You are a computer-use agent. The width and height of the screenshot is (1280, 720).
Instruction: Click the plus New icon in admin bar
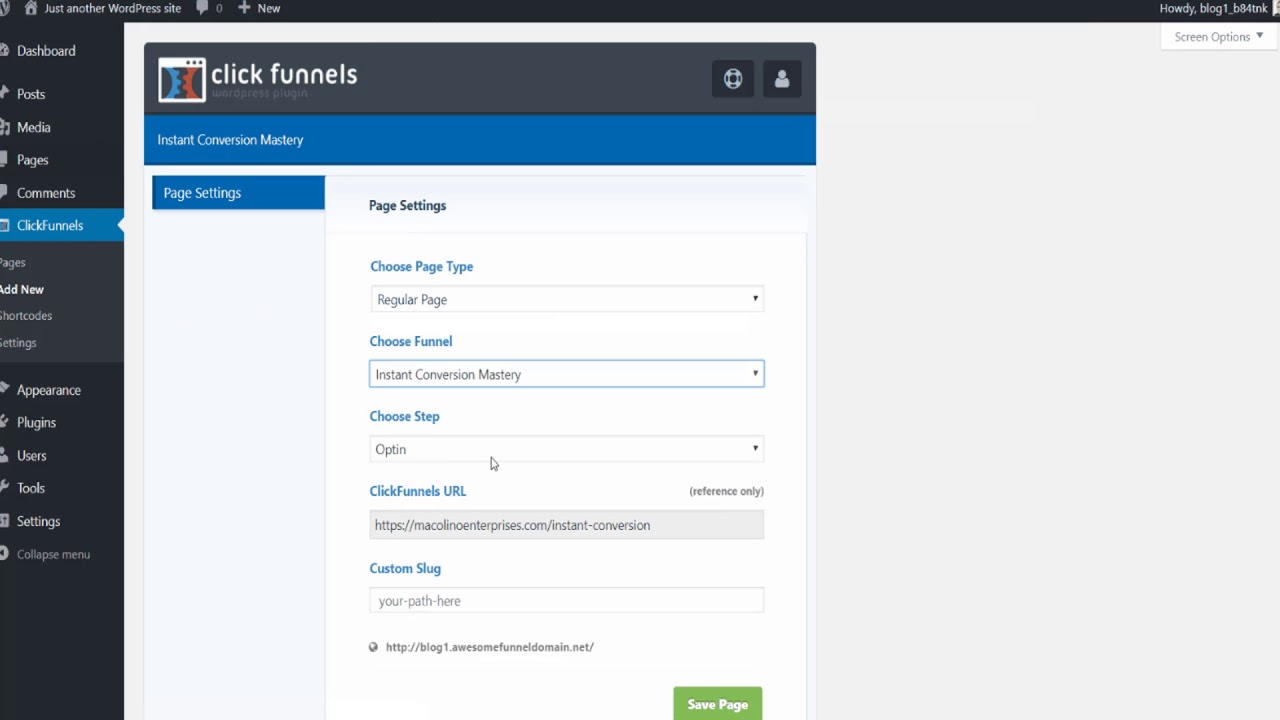click(x=244, y=8)
